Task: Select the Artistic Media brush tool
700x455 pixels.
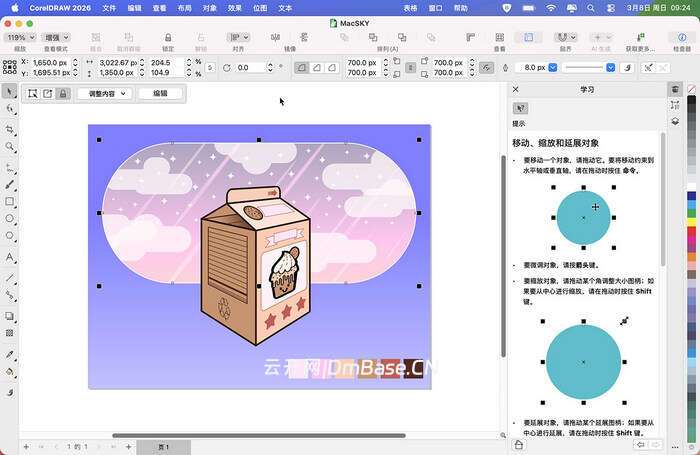Action: pyautogui.click(x=10, y=184)
